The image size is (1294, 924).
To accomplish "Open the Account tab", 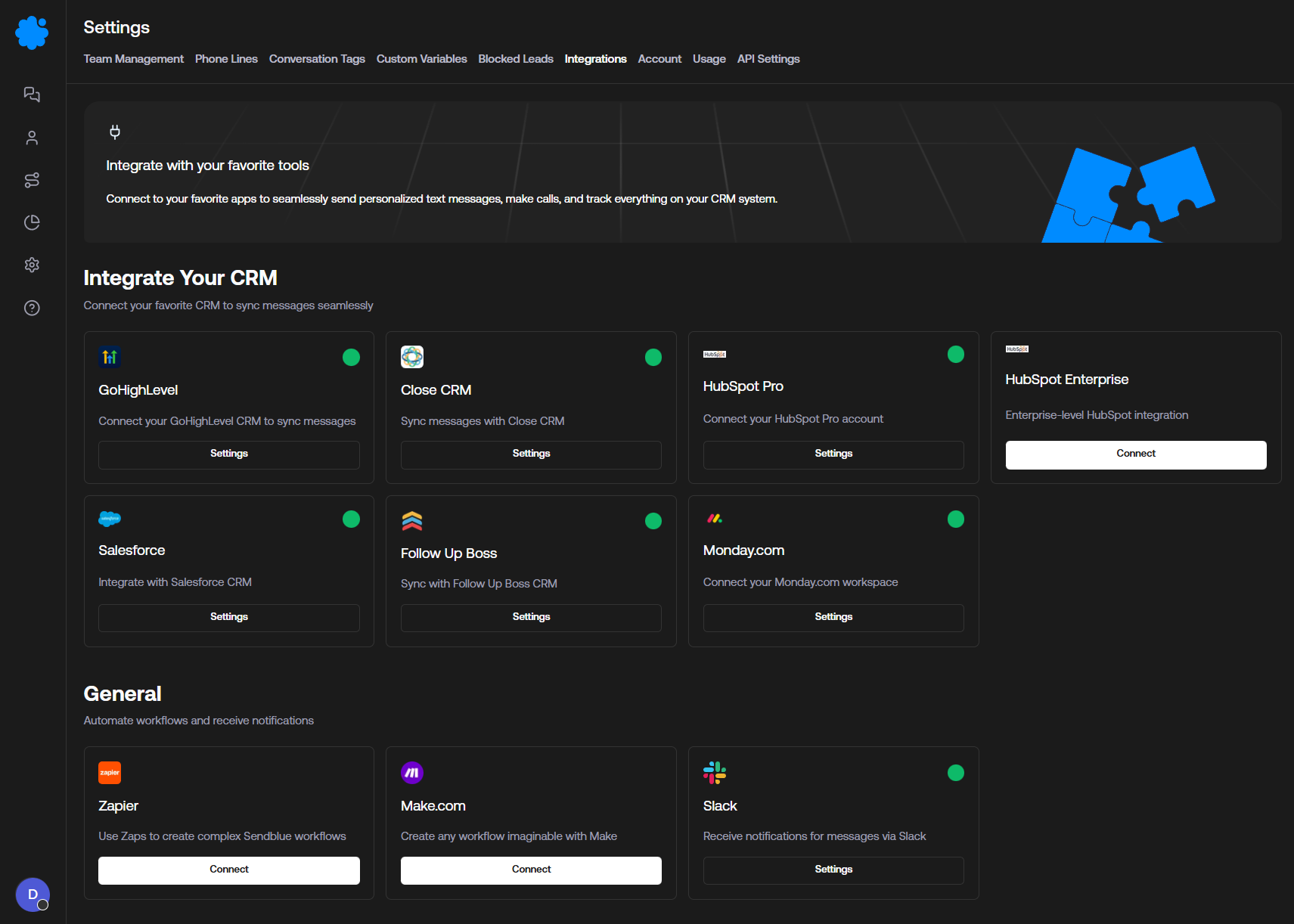I will 659,59.
